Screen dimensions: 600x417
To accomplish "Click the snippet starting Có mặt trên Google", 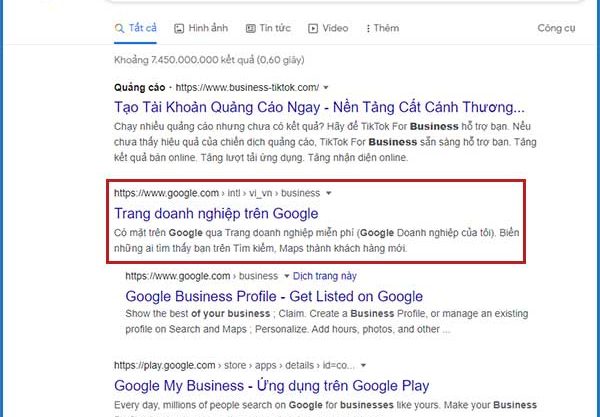I will coord(316,241).
